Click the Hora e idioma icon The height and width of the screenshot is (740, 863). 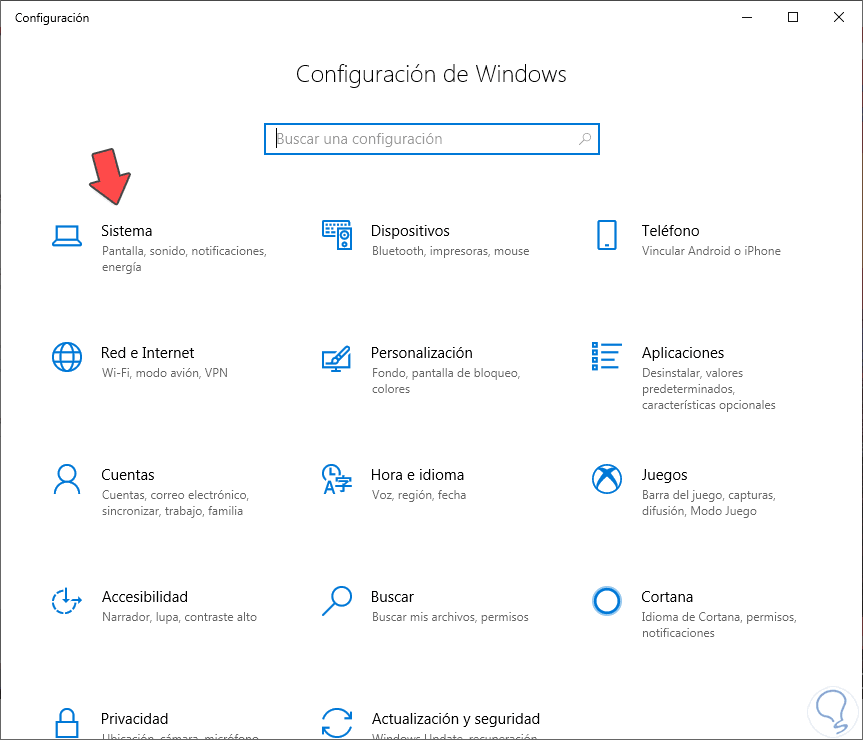click(337, 479)
